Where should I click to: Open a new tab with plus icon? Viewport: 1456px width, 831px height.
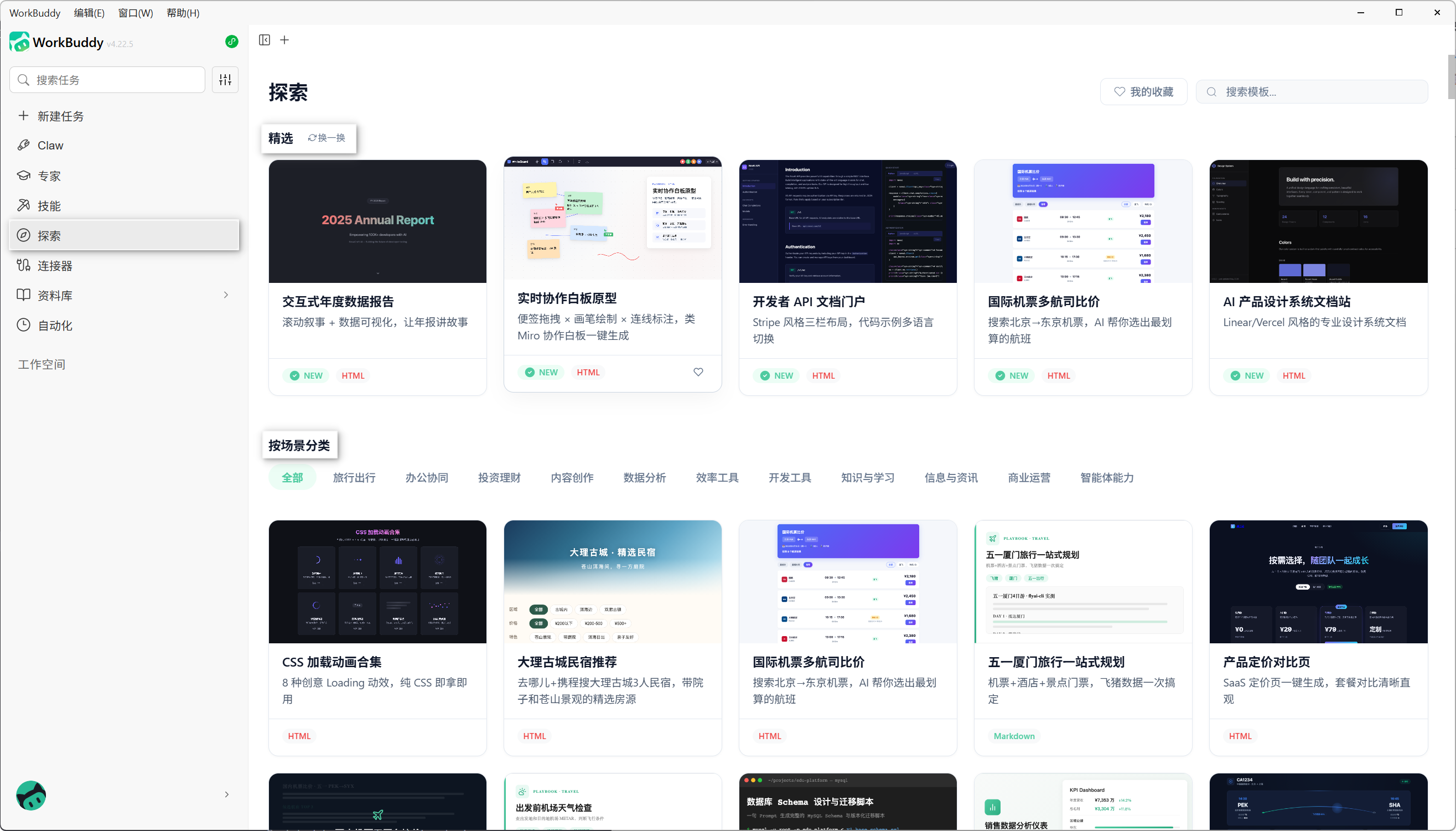coord(284,40)
